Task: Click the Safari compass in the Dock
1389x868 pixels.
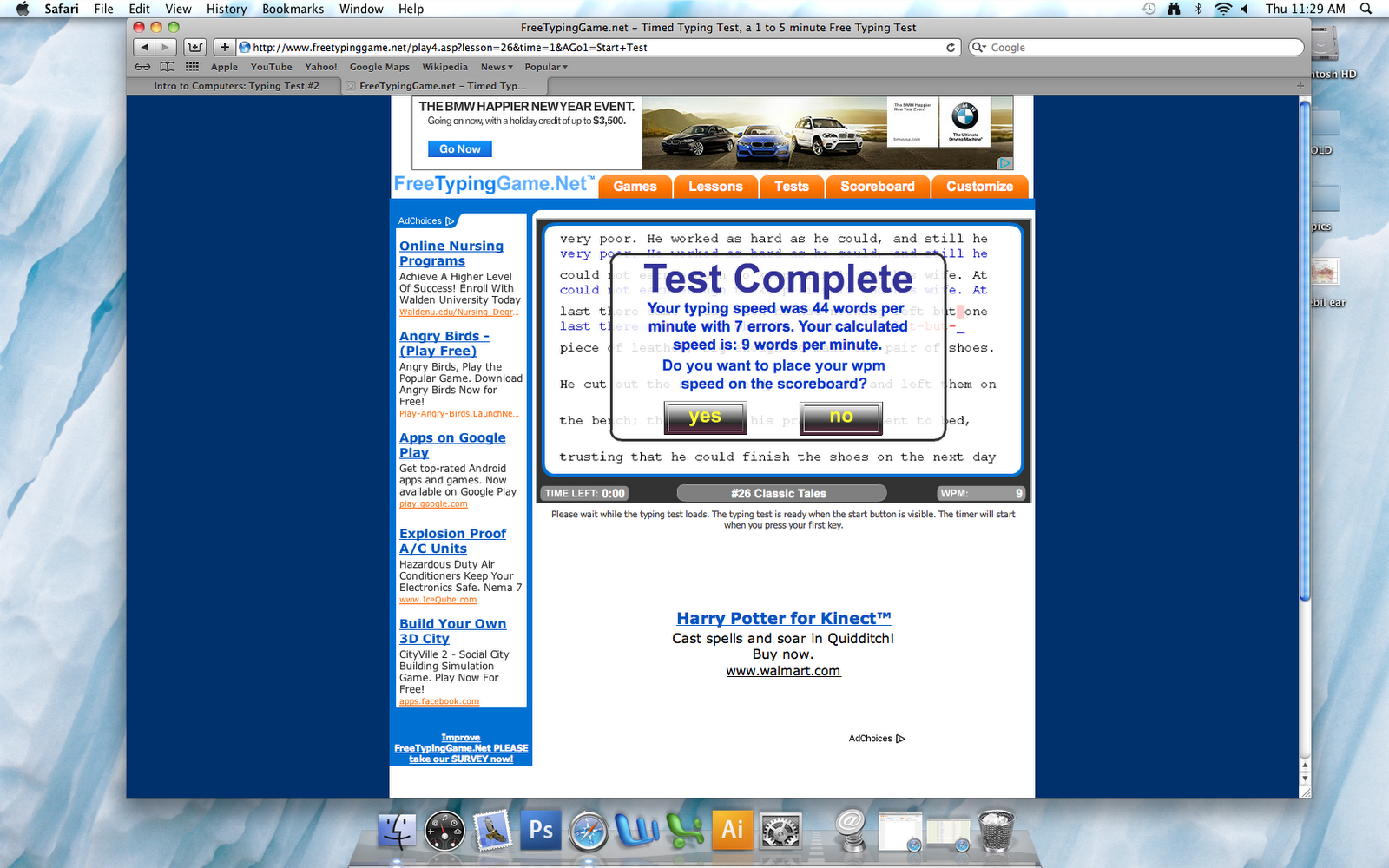Action: (589, 831)
